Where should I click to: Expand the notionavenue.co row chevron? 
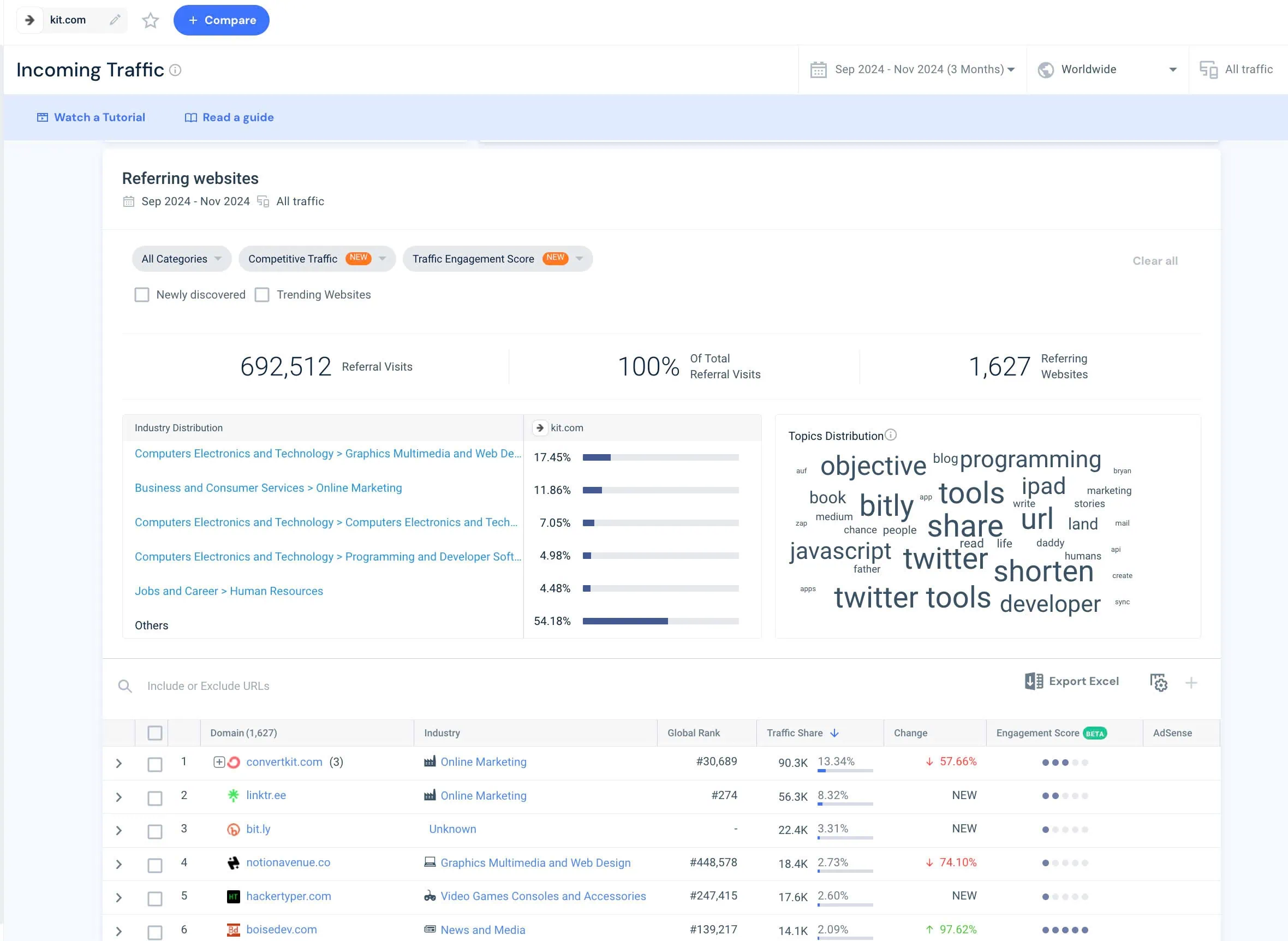point(118,864)
